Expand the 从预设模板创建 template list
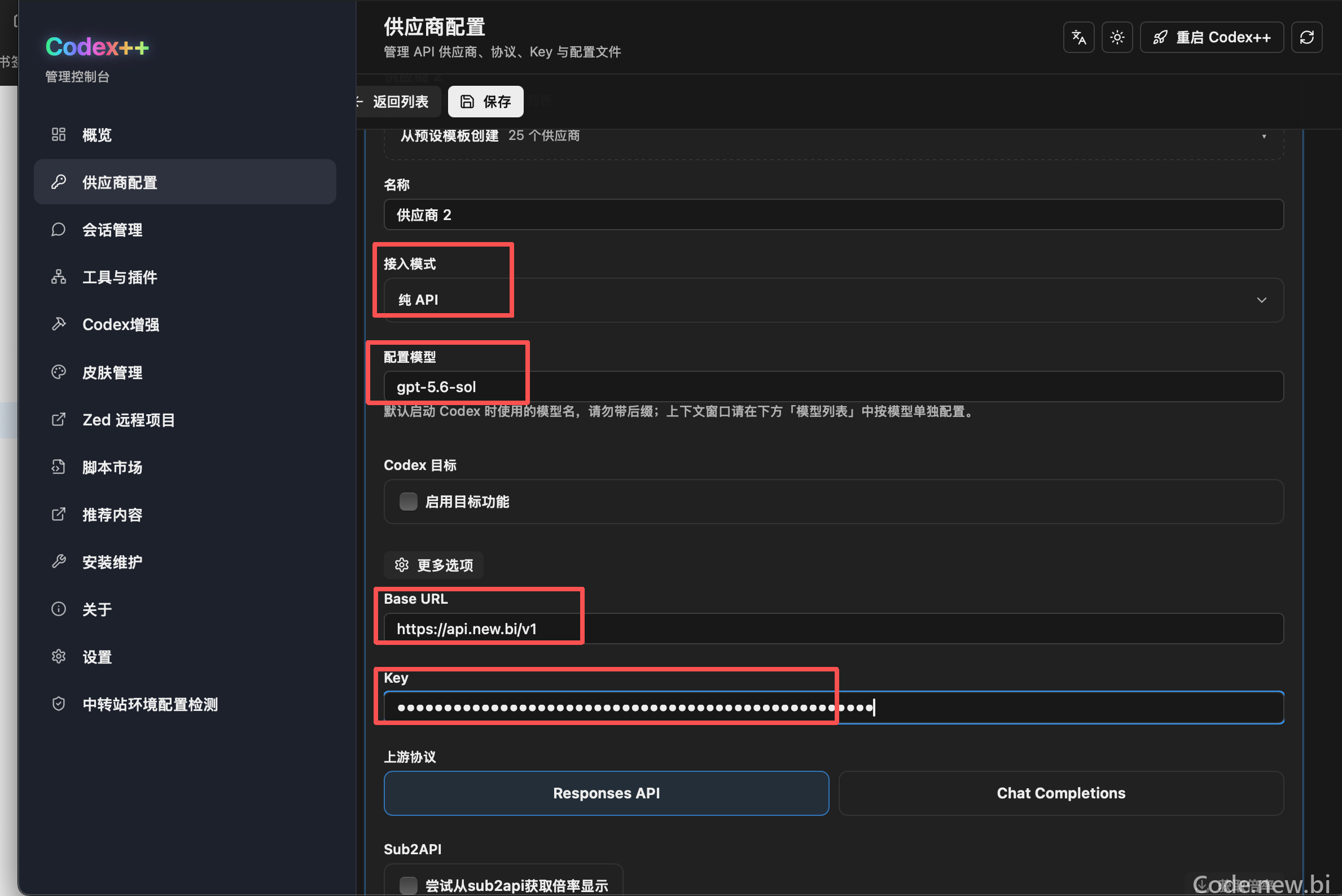1342x896 pixels. (x=834, y=137)
